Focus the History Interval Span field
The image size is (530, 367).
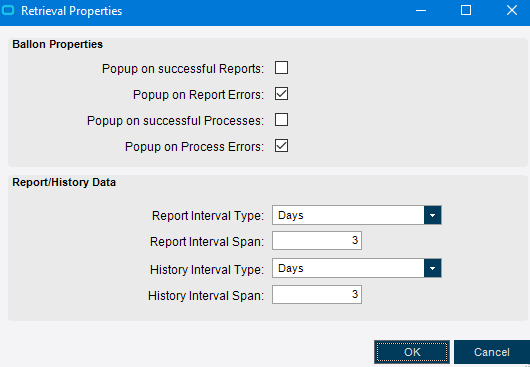click(x=317, y=295)
